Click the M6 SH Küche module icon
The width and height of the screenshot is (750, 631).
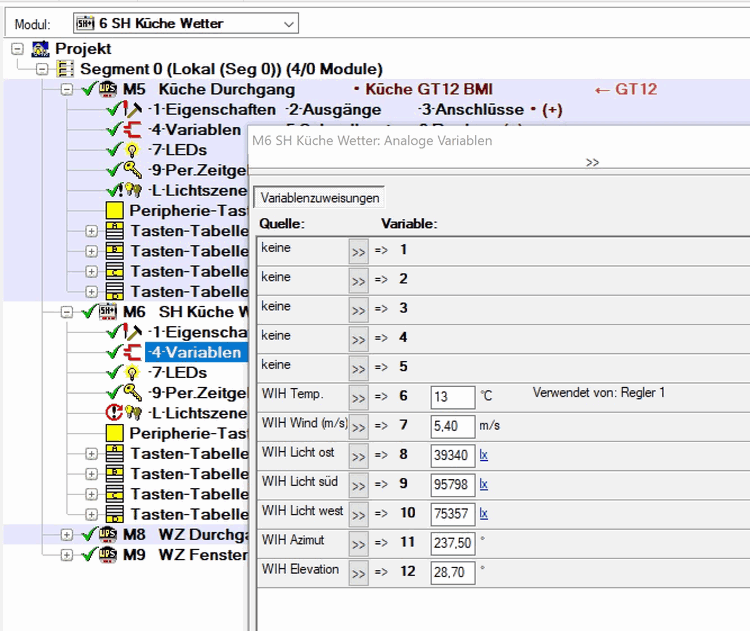(x=108, y=312)
